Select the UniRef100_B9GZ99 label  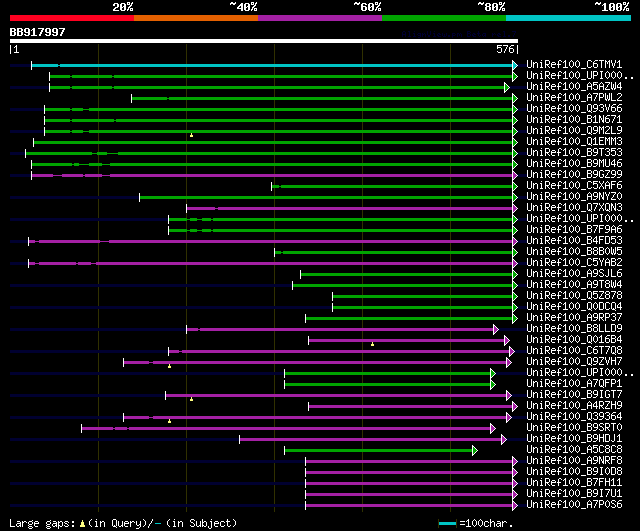pos(574,175)
